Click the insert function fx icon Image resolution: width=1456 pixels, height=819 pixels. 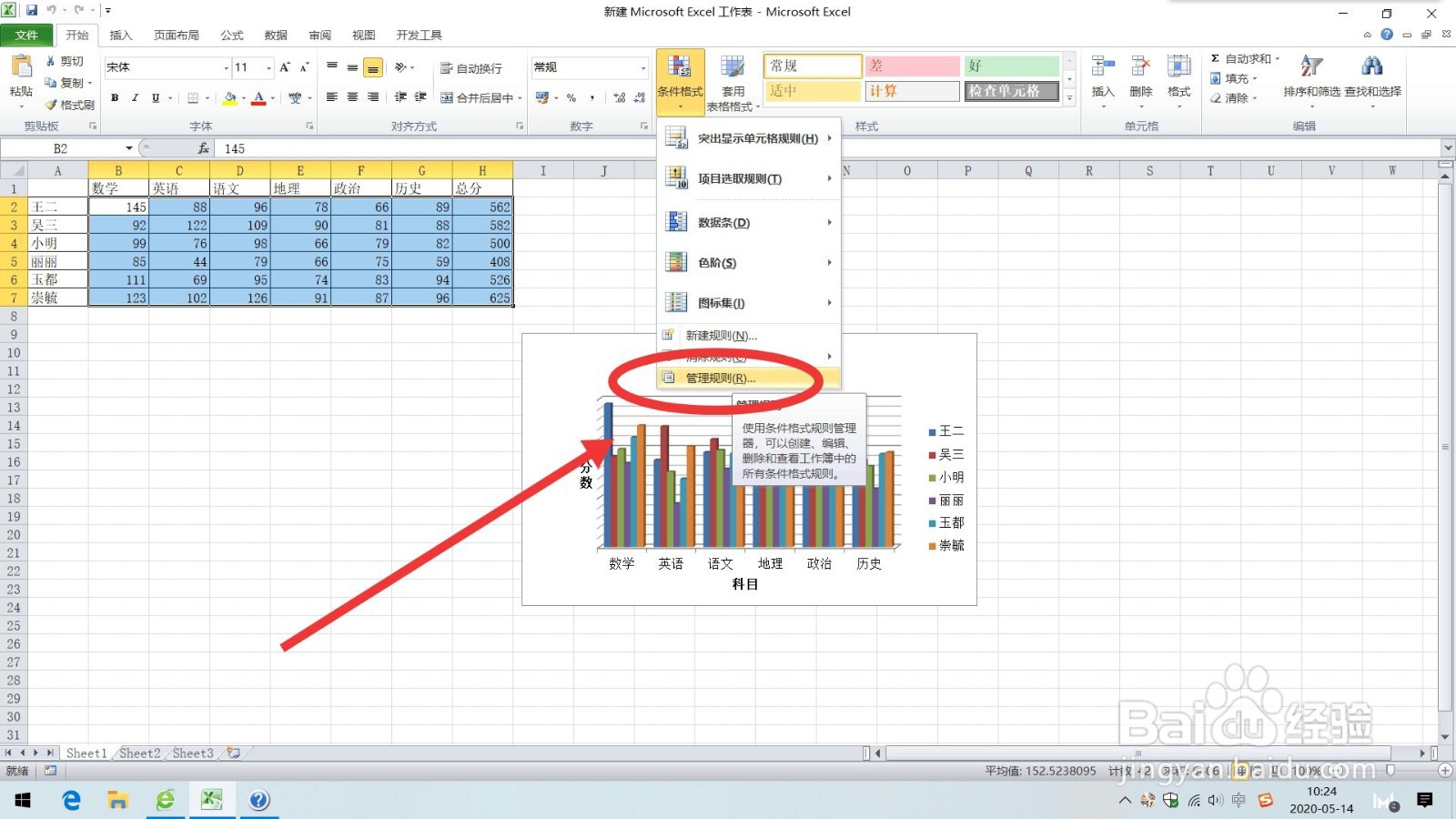click(203, 148)
